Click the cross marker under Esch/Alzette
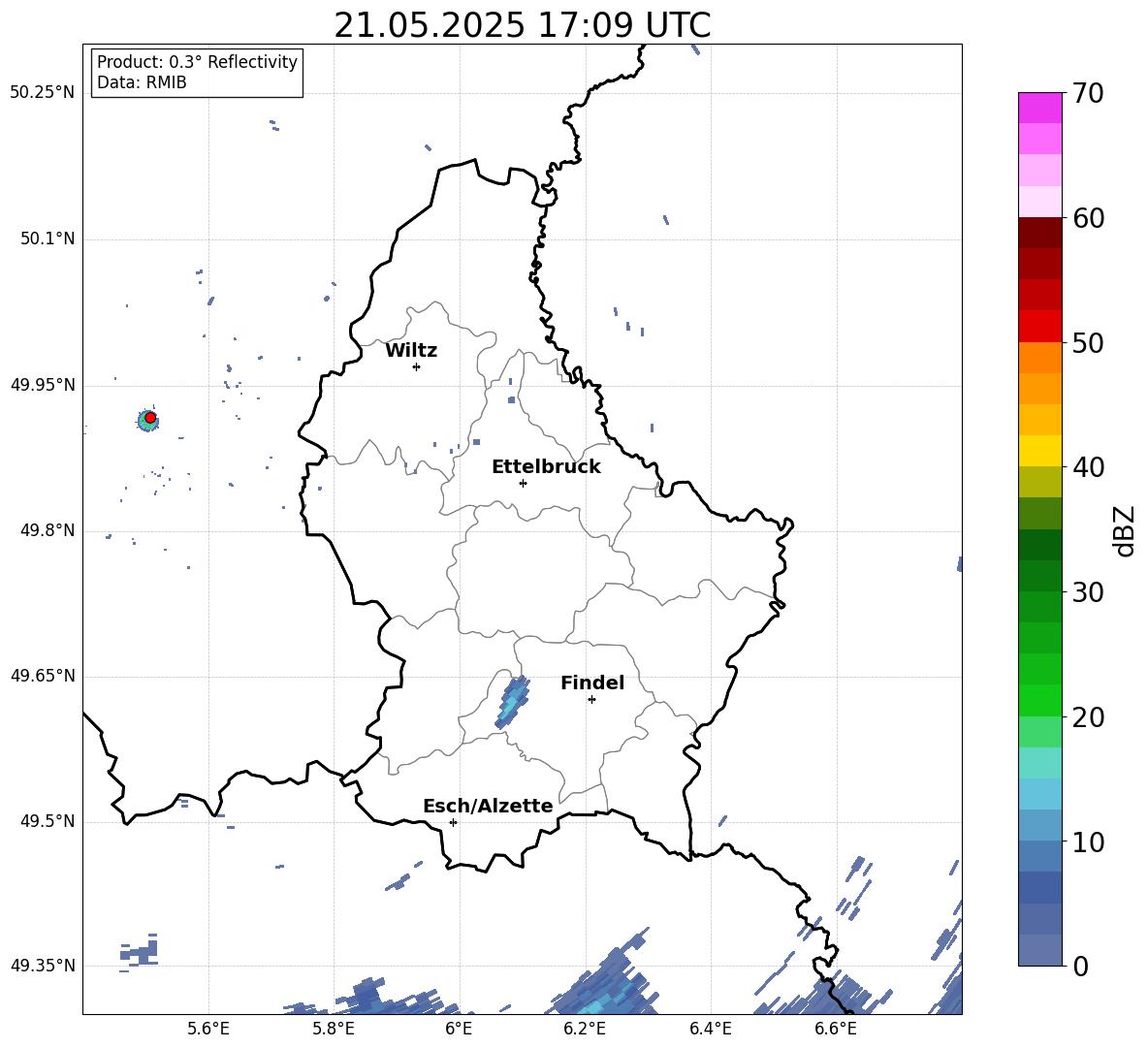 453,822
